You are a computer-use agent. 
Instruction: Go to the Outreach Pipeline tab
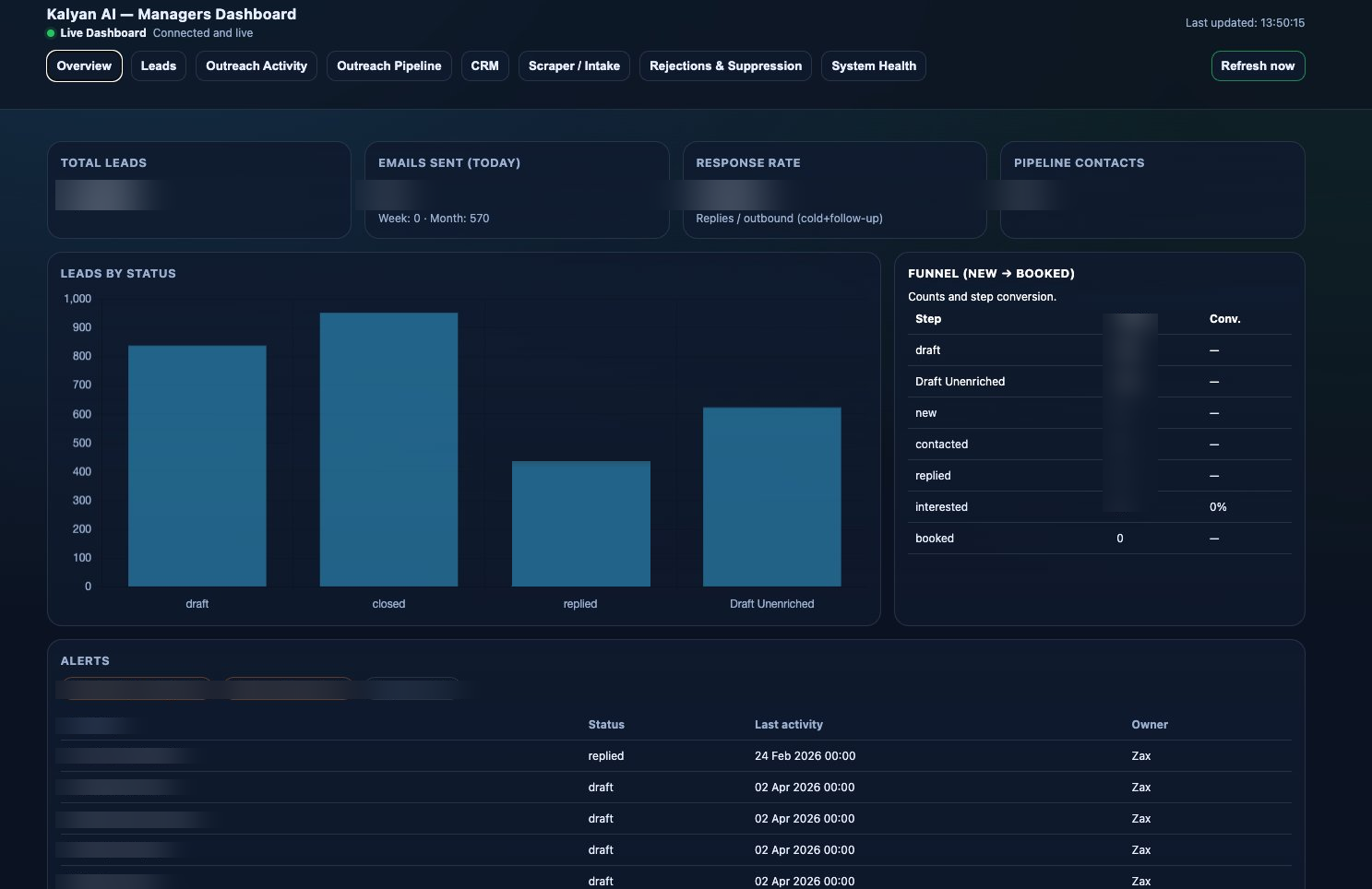[389, 66]
